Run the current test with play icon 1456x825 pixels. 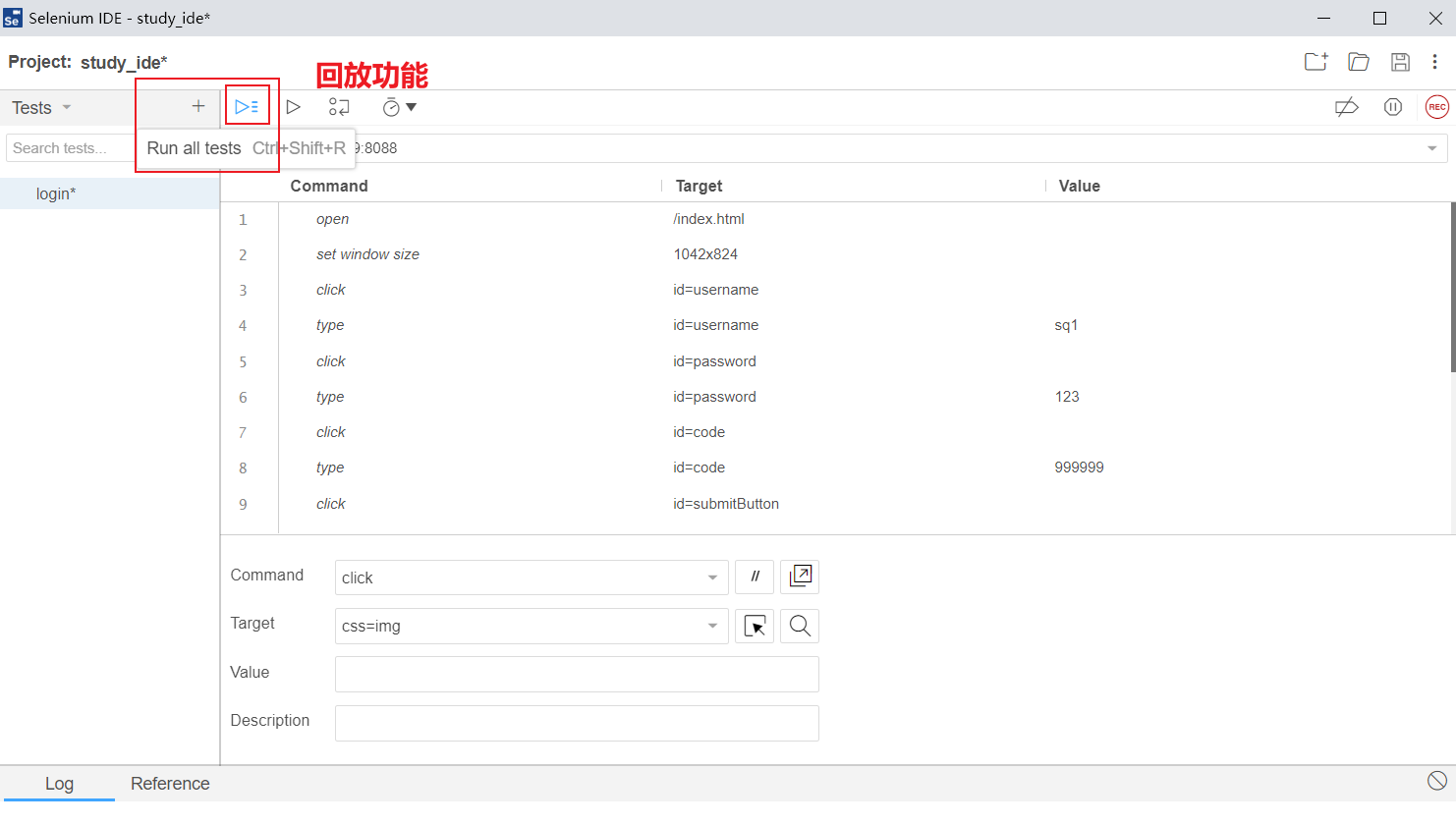(293, 107)
